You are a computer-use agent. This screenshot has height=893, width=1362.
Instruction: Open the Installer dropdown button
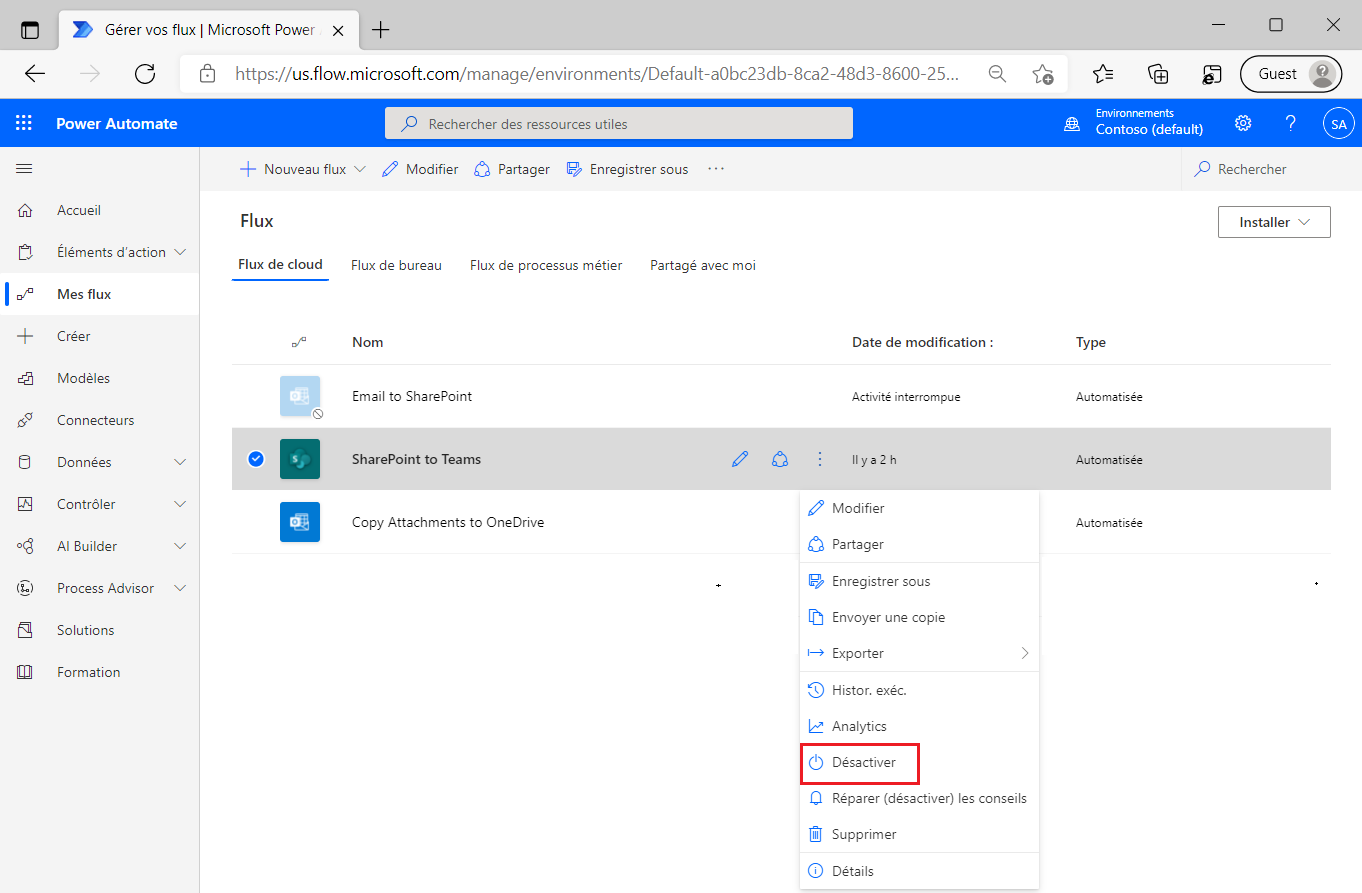coord(1274,222)
